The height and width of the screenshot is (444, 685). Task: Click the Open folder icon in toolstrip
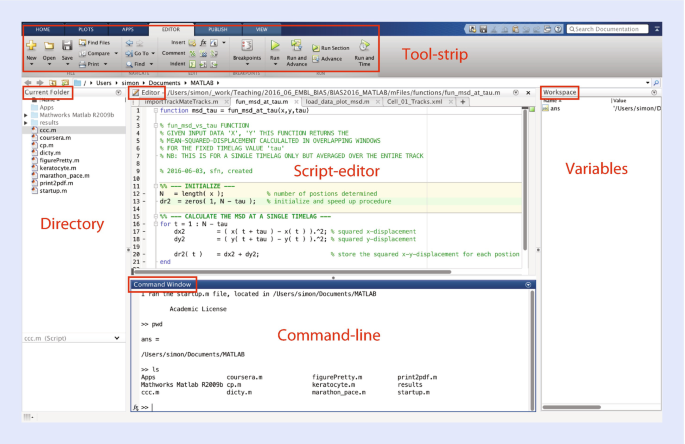tap(49, 45)
